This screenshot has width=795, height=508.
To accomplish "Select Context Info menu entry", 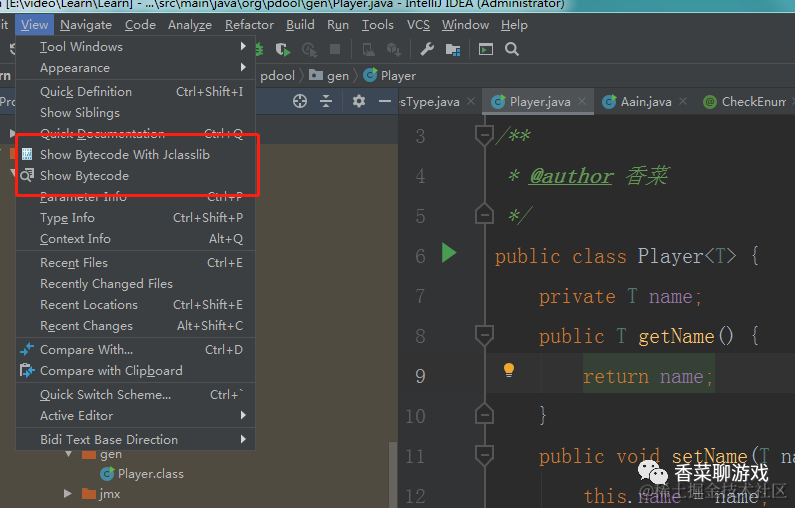I will [x=135, y=239].
